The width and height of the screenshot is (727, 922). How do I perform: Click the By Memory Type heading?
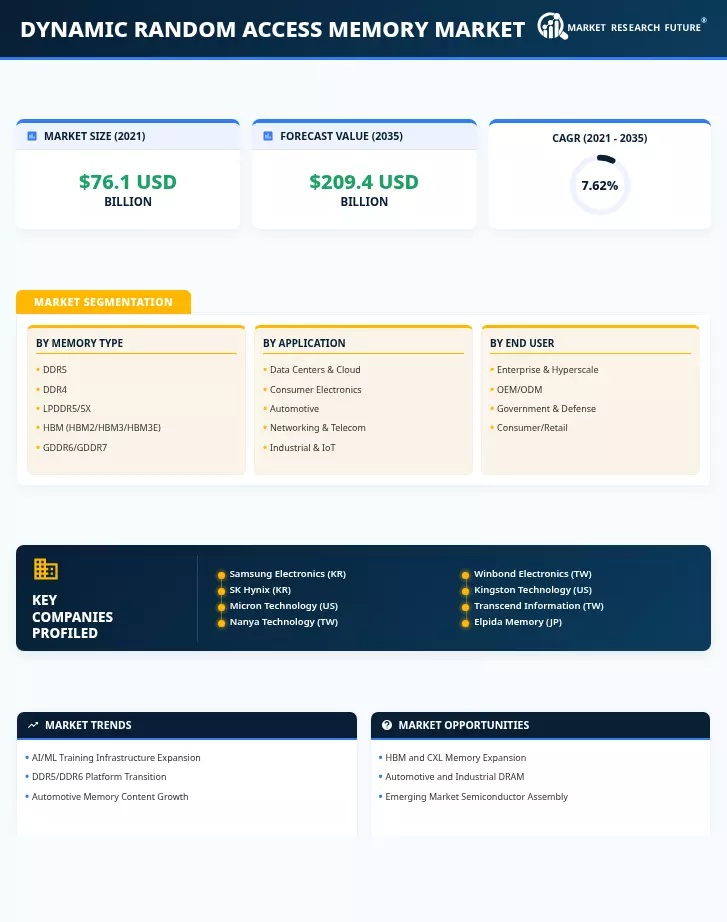(79, 343)
